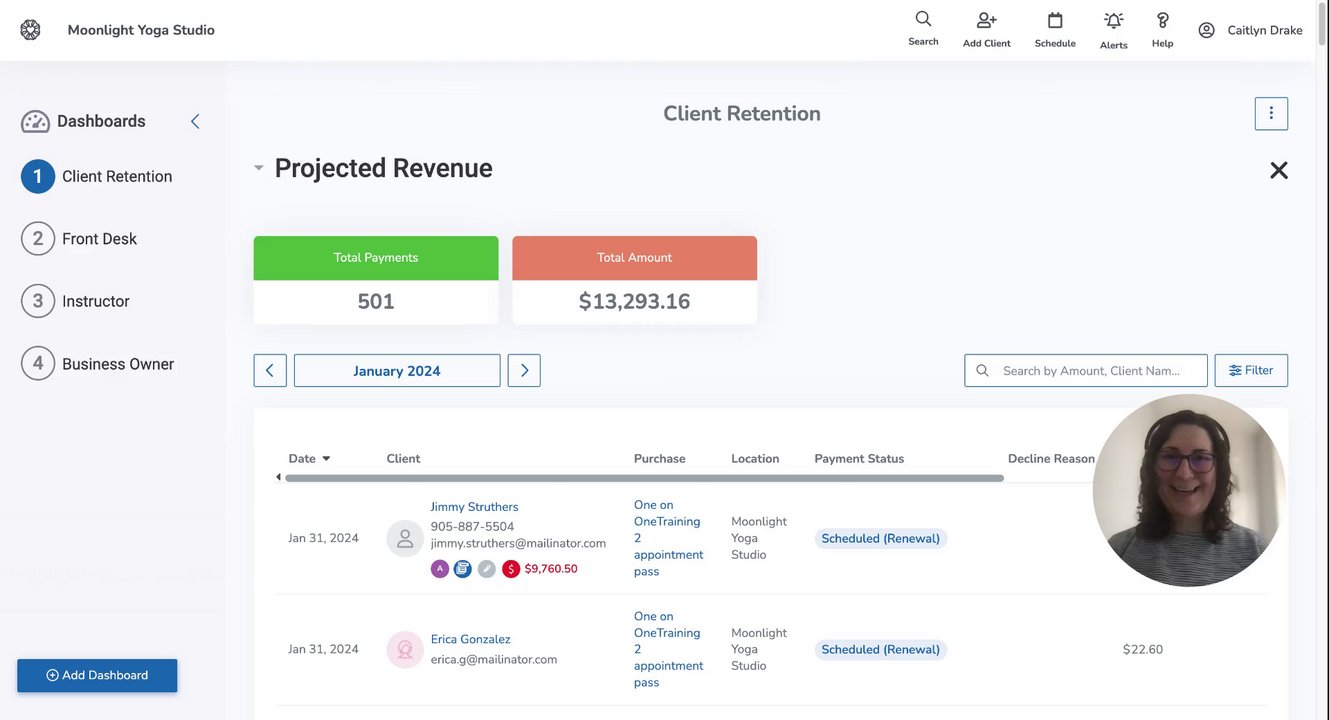Click the purple A badge under Jimmy Struthers
This screenshot has height=720, width=1329.
(439, 569)
